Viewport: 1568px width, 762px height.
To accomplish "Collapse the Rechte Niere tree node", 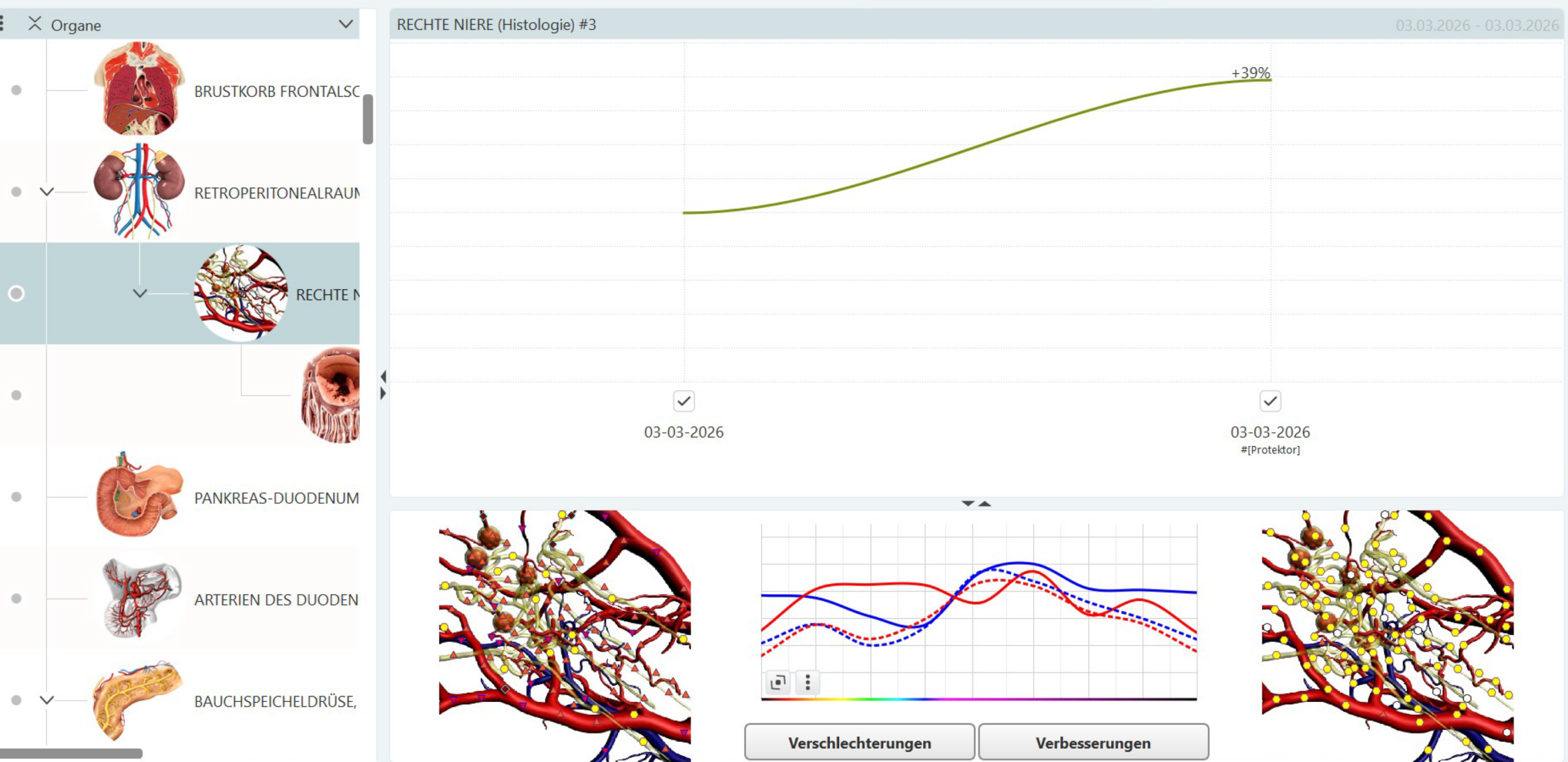I will pos(140,293).
